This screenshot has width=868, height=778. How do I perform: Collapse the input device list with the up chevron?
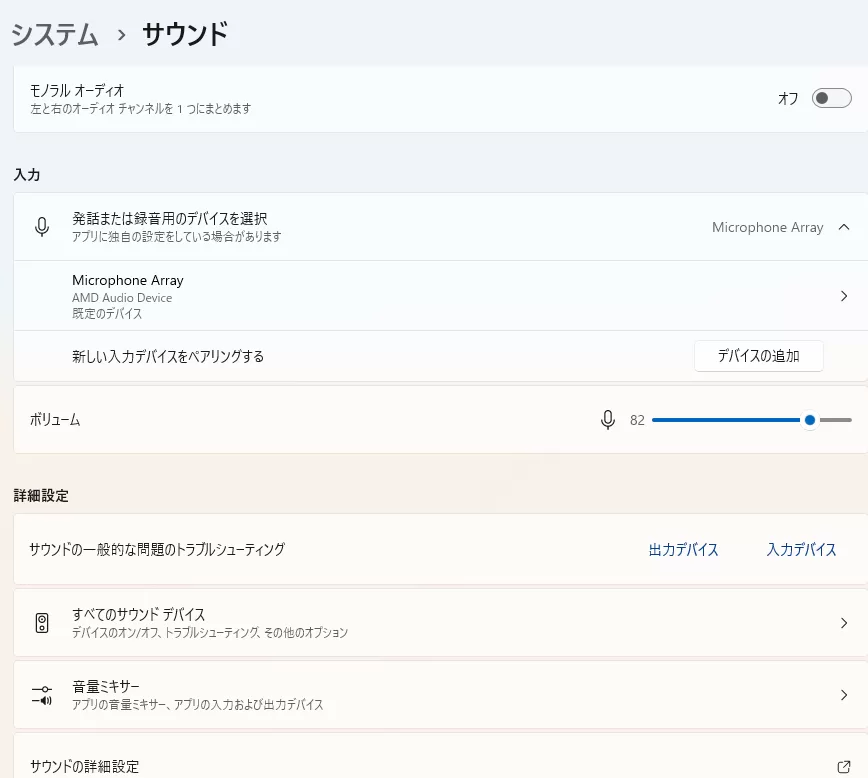(x=843, y=227)
